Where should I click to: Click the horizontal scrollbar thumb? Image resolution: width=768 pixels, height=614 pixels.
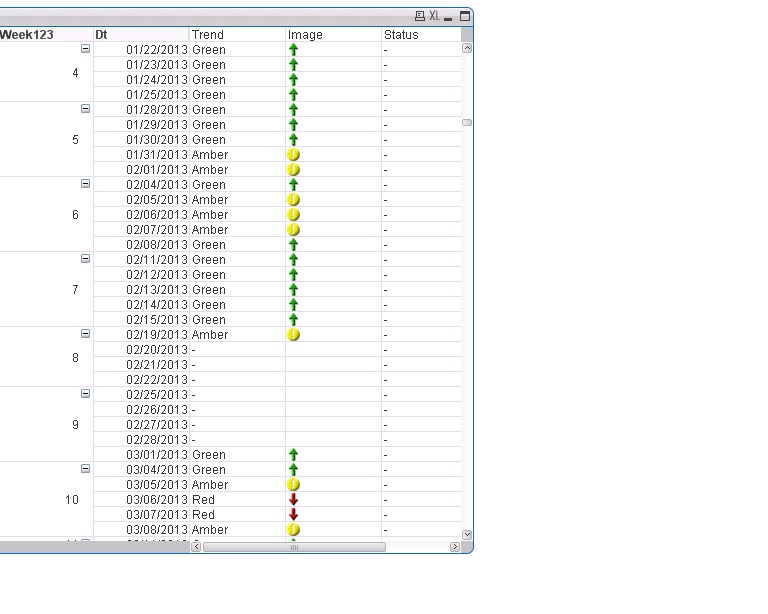294,547
